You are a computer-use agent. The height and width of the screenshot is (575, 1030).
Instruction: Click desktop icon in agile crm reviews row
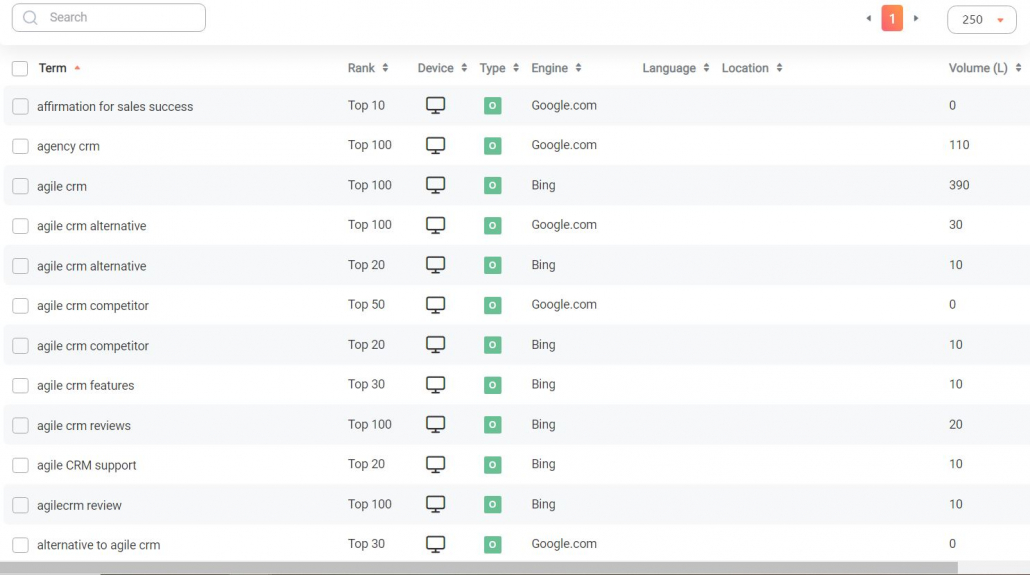436,425
